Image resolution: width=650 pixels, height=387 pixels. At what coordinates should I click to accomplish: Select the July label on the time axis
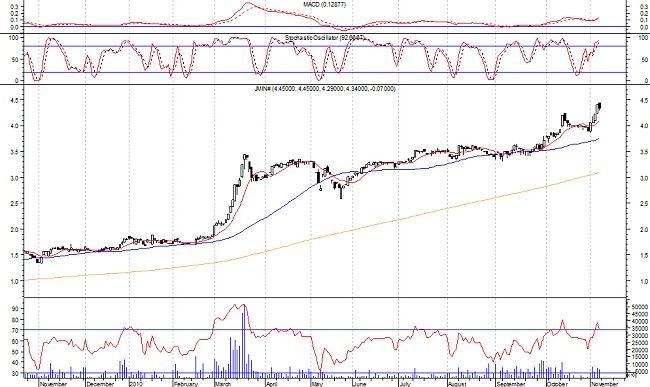(x=405, y=384)
